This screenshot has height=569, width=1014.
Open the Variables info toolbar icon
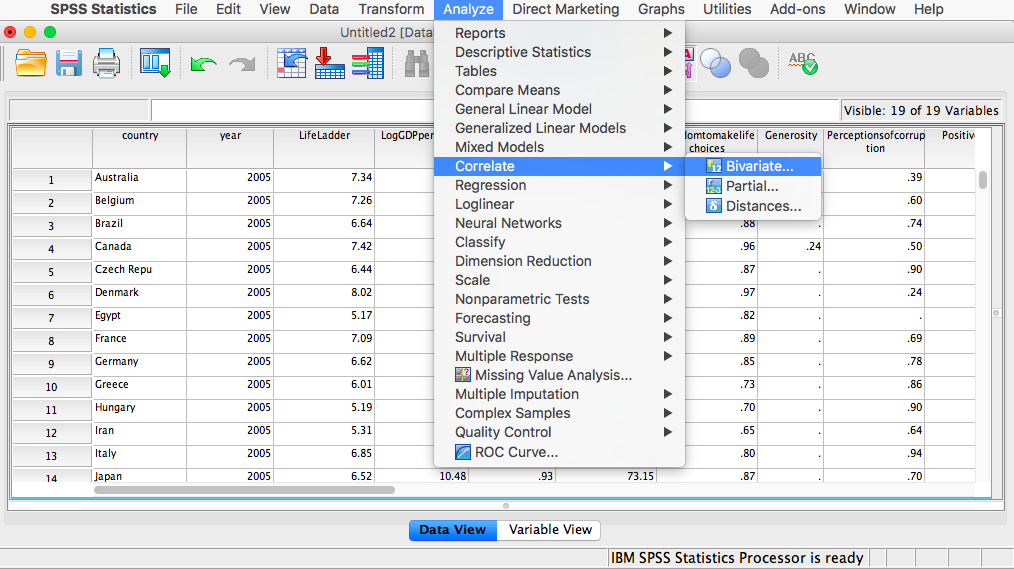(368, 63)
